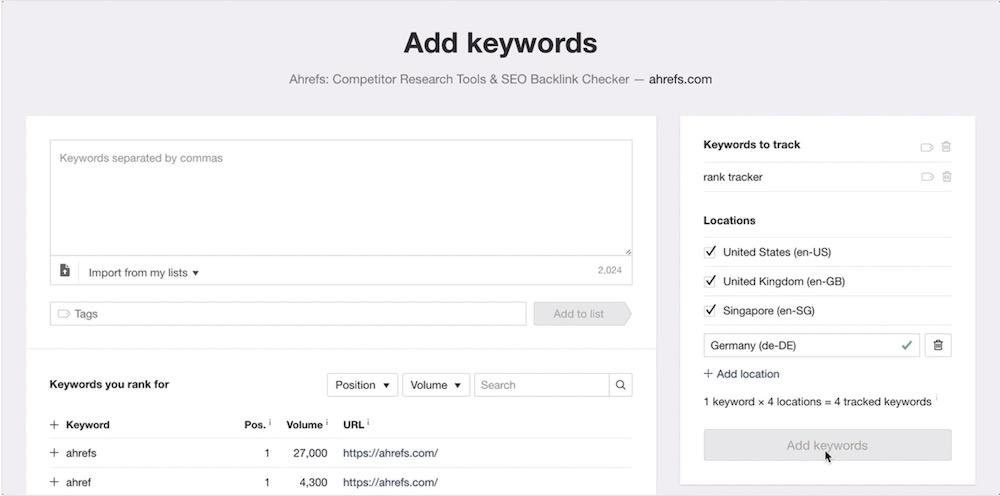Click the Add keywords button
The height and width of the screenshot is (496, 1000).
click(x=827, y=445)
